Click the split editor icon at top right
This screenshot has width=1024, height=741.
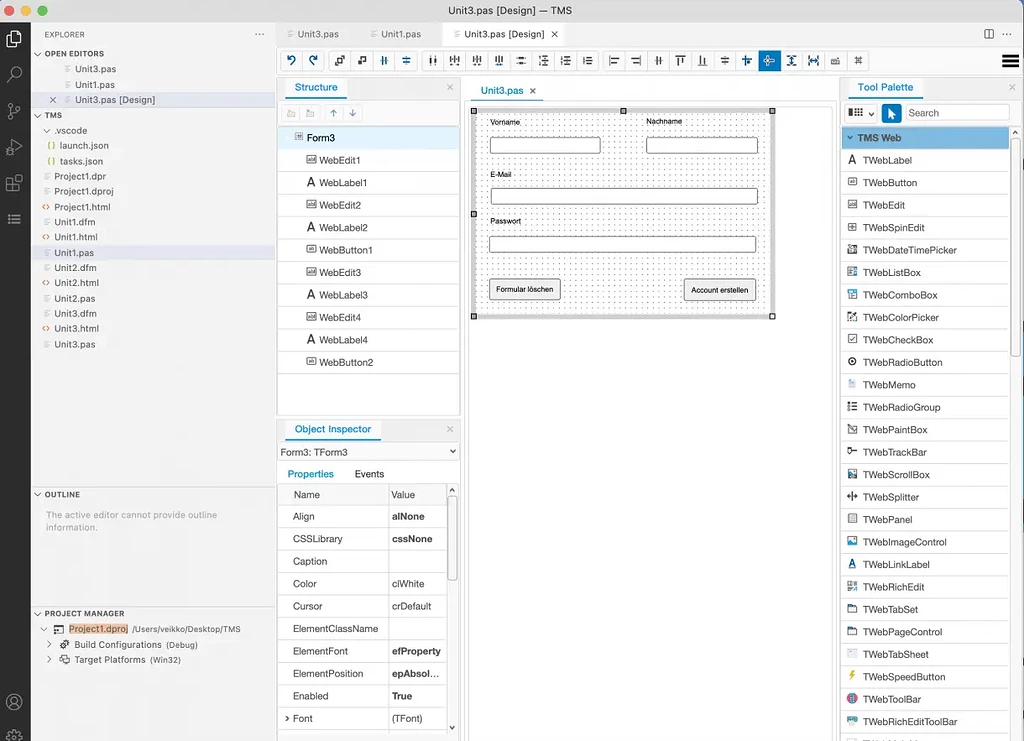[989, 34]
